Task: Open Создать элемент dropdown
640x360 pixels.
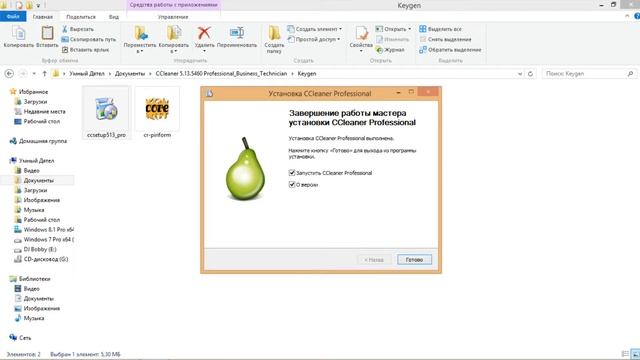Action: pyautogui.click(x=314, y=29)
